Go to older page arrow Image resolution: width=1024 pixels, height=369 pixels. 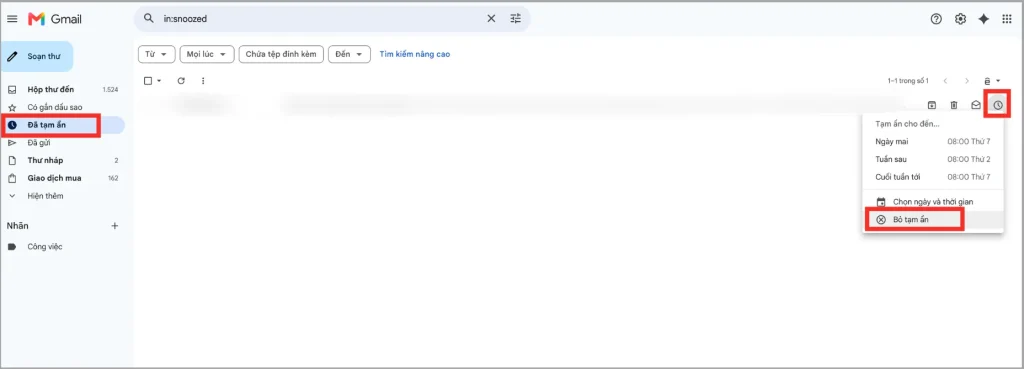pyautogui.click(x=967, y=81)
